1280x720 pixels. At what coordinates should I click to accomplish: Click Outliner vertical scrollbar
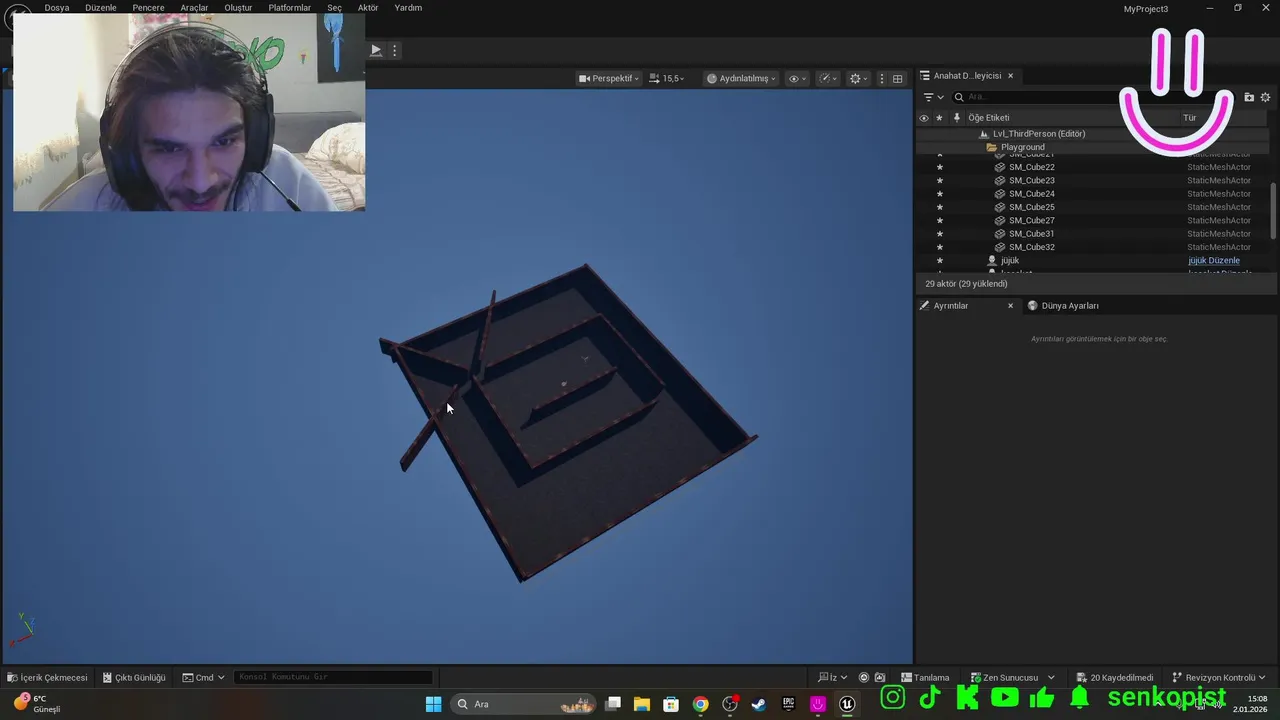click(1273, 210)
